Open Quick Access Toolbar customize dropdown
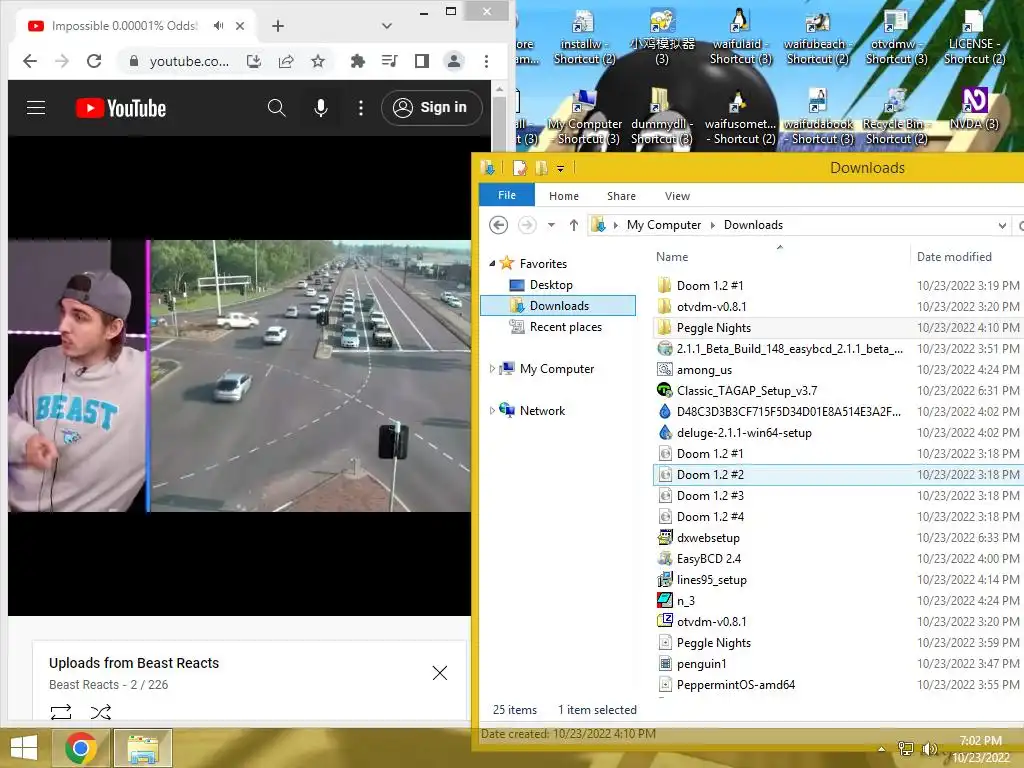Viewport: 1024px width, 768px height. click(x=560, y=168)
